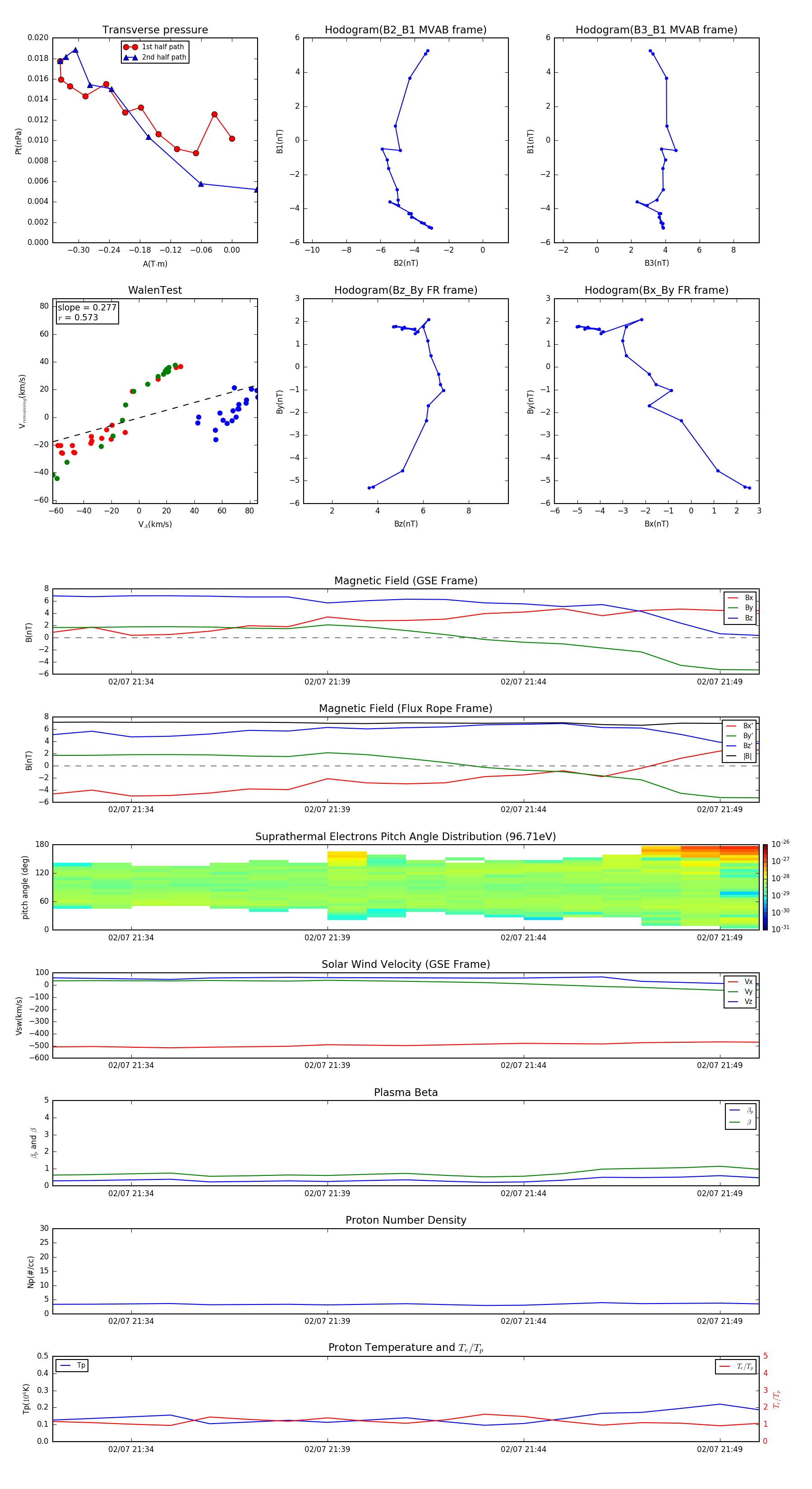Select the "By'" flux rope legend entry

click(x=739, y=736)
